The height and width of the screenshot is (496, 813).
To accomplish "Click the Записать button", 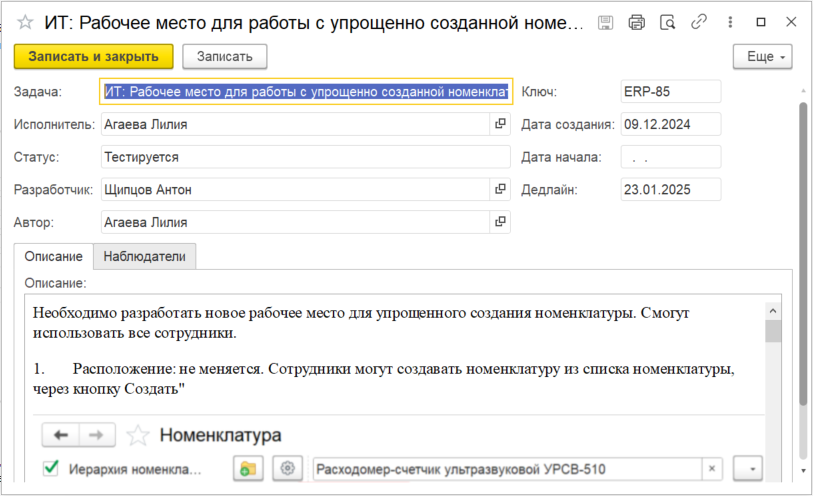I will 225,56.
